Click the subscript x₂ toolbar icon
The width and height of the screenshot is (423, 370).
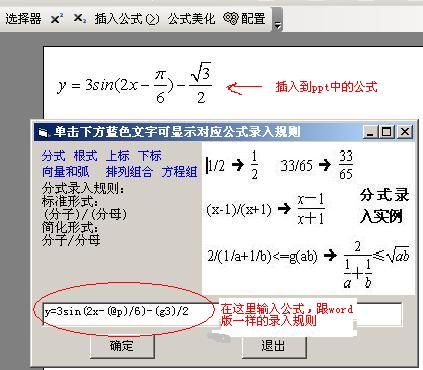[80, 18]
